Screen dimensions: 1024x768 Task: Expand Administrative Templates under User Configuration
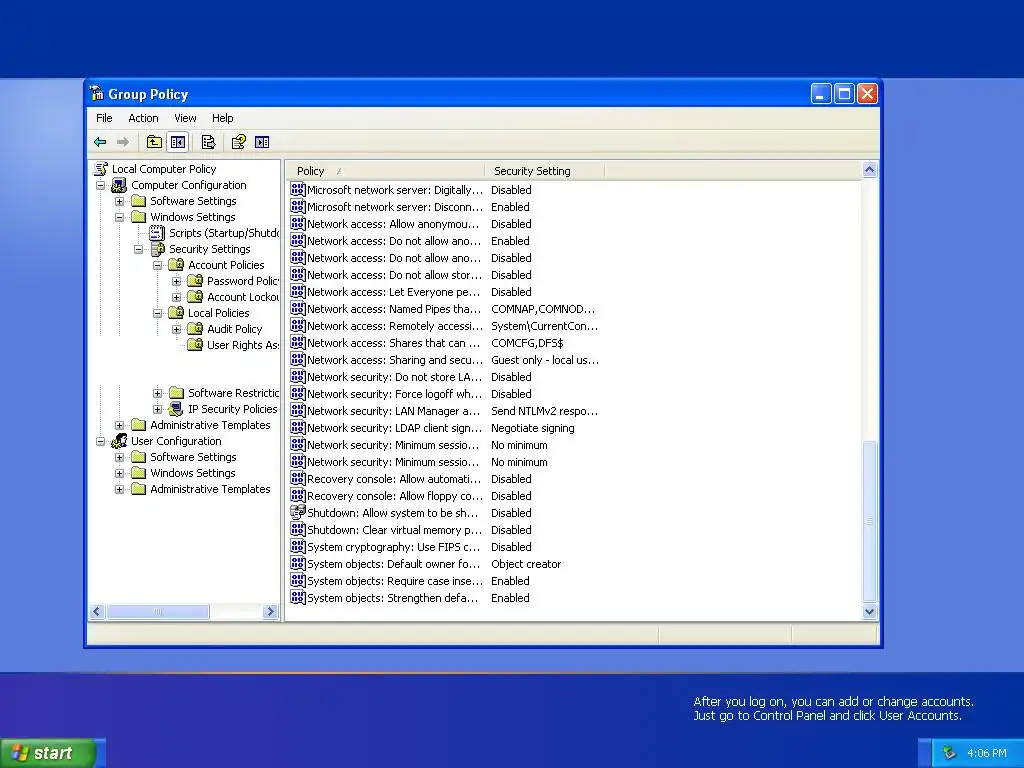coord(120,489)
